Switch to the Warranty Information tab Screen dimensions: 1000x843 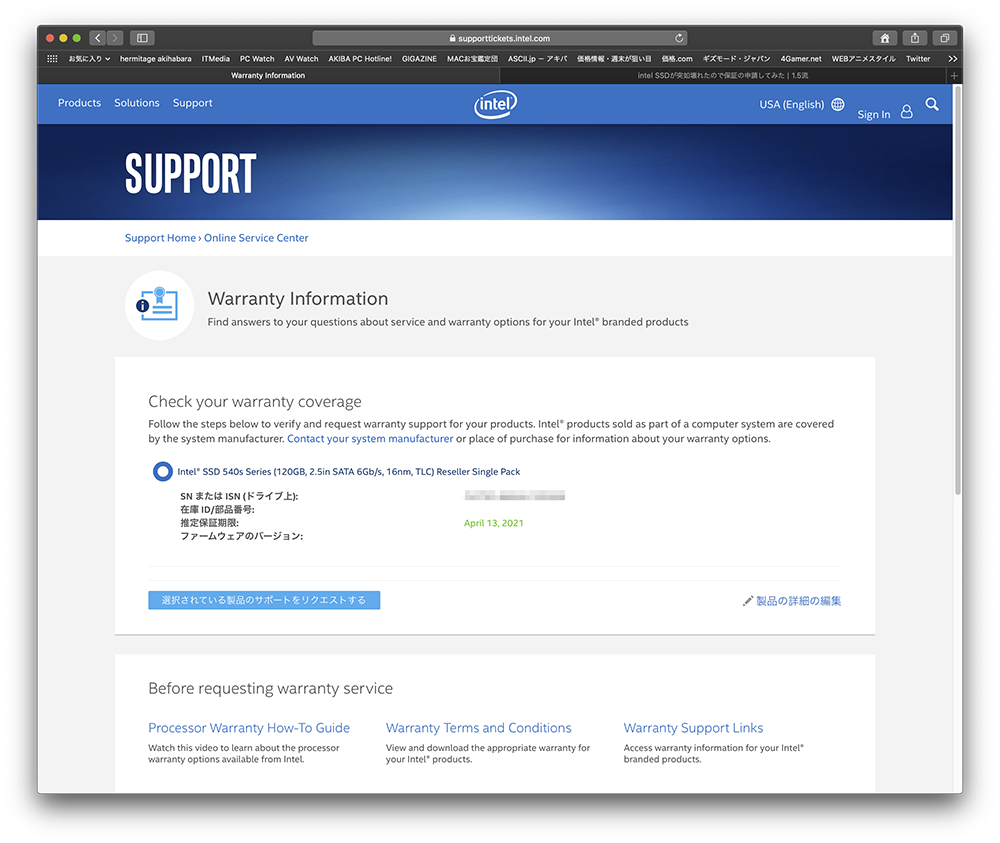[x=268, y=75]
